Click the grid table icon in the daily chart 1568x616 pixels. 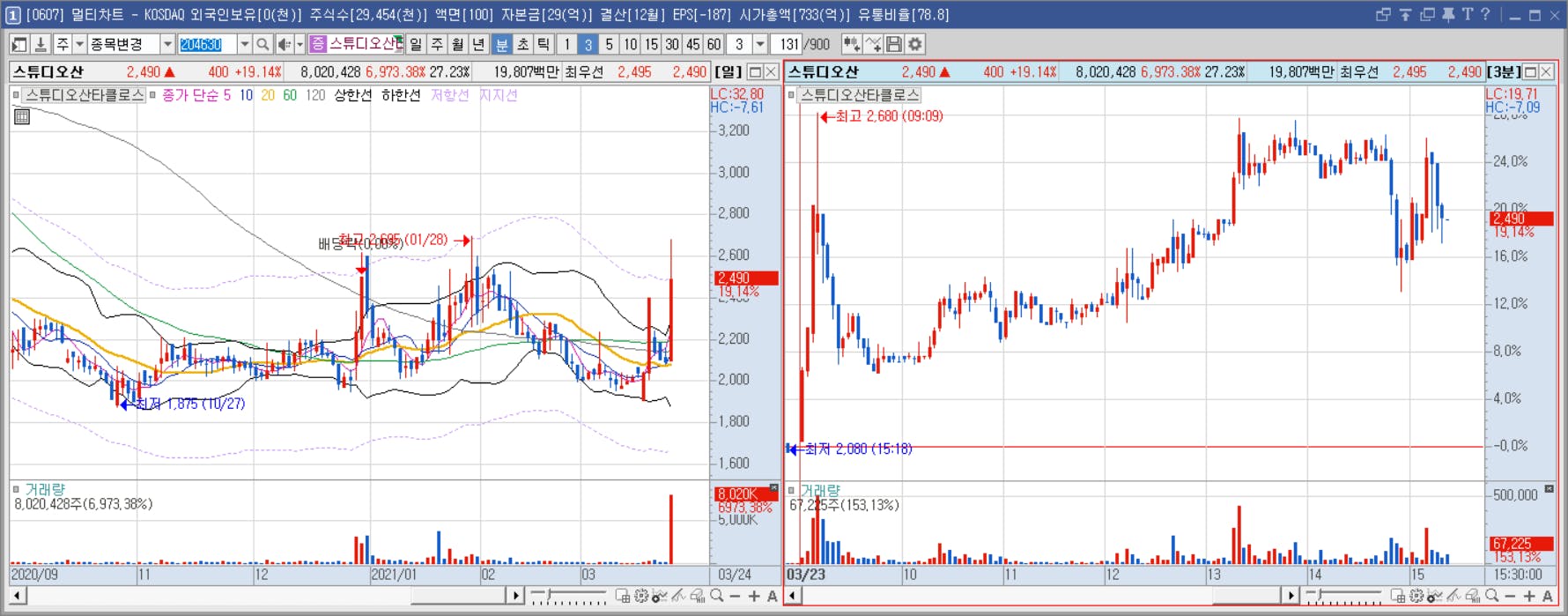(22, 116)
